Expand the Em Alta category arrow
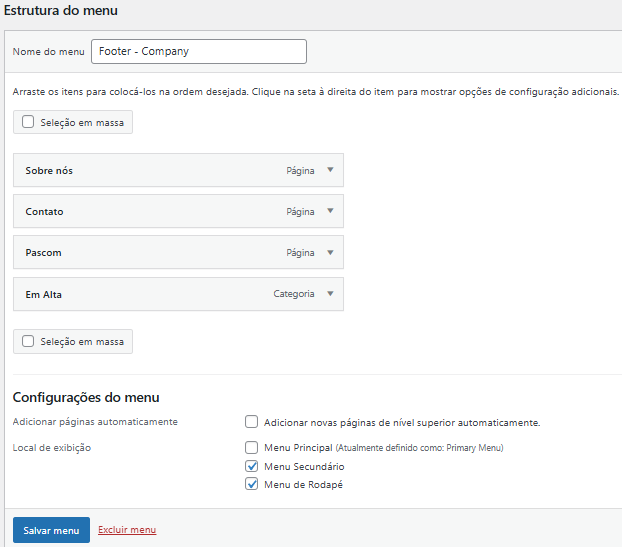Screen dimensions: 622x547 pos(330,294)
